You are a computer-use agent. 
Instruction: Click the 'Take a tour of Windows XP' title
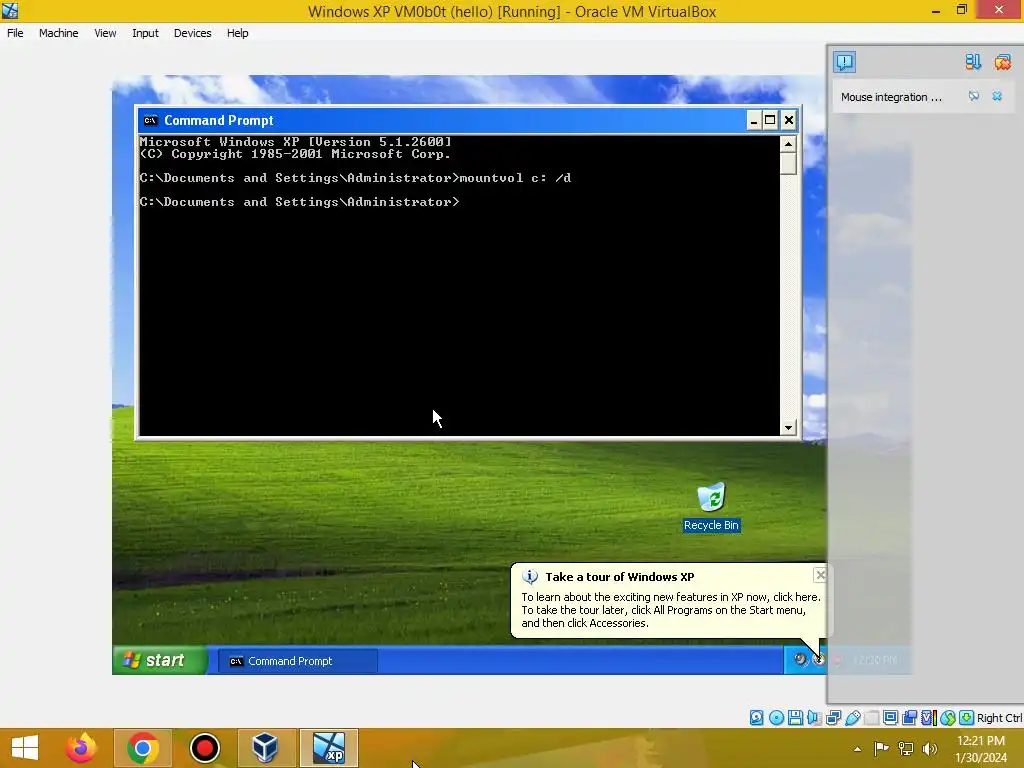tap(620, 577)
